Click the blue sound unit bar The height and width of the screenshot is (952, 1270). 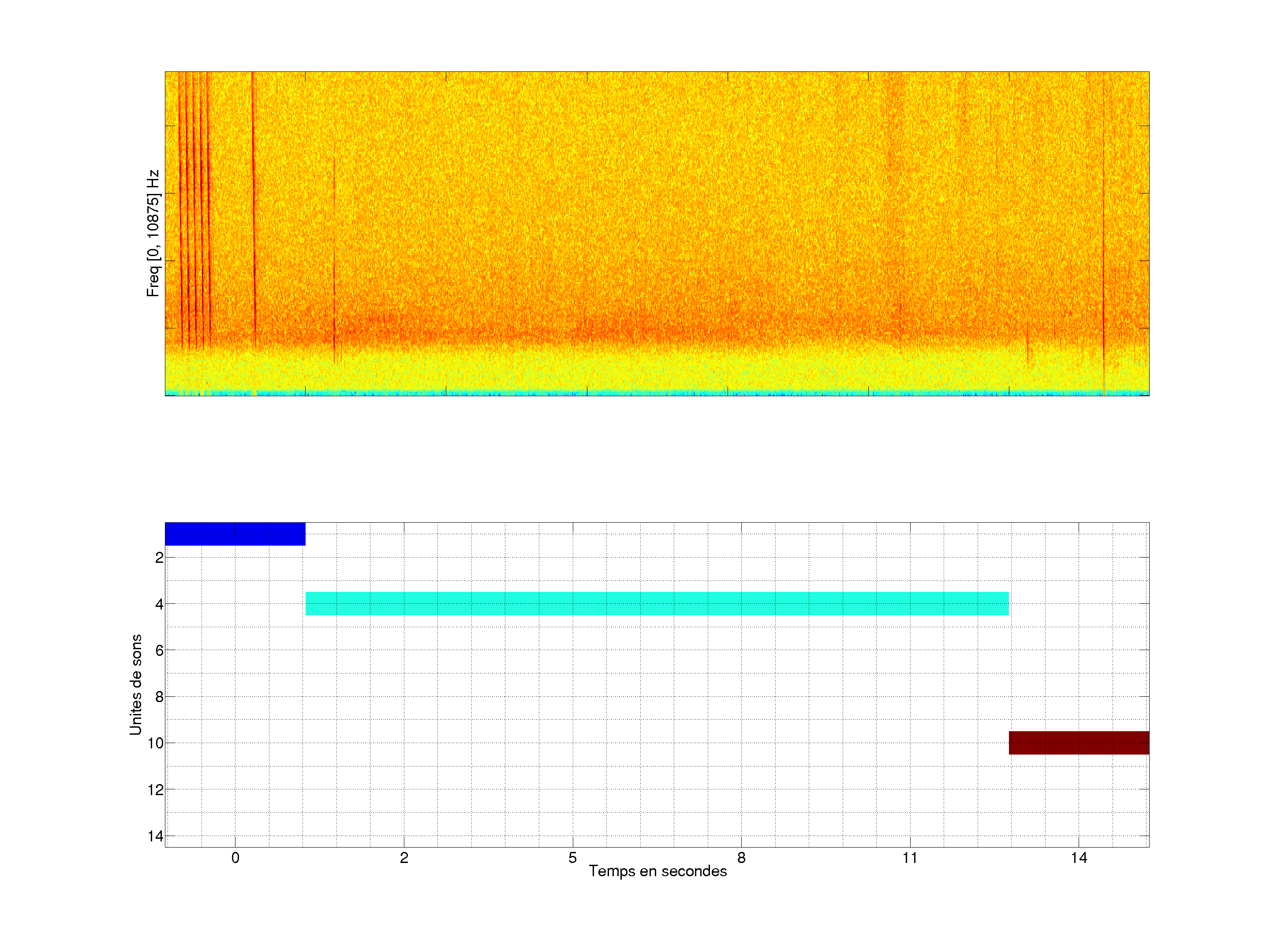[235, 534]
